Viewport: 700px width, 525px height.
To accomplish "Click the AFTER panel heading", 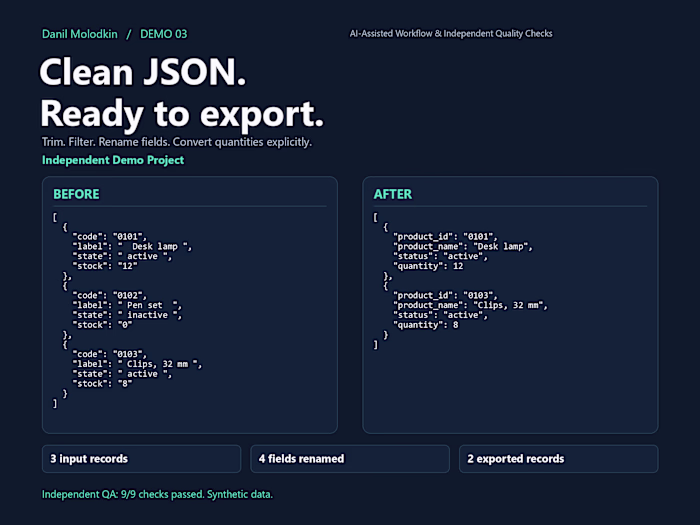I will [x=393, y=194].
